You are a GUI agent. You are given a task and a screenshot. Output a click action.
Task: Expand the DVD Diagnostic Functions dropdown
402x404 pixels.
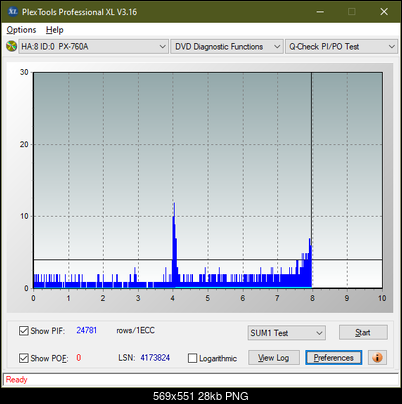[x=227, y=47]
